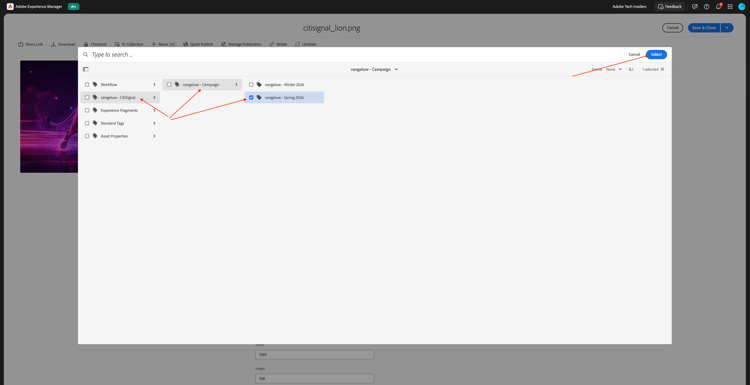Click the Save & Close button
Image resolution: width=750 pixels, height=385 pixels.
[704, 28]
